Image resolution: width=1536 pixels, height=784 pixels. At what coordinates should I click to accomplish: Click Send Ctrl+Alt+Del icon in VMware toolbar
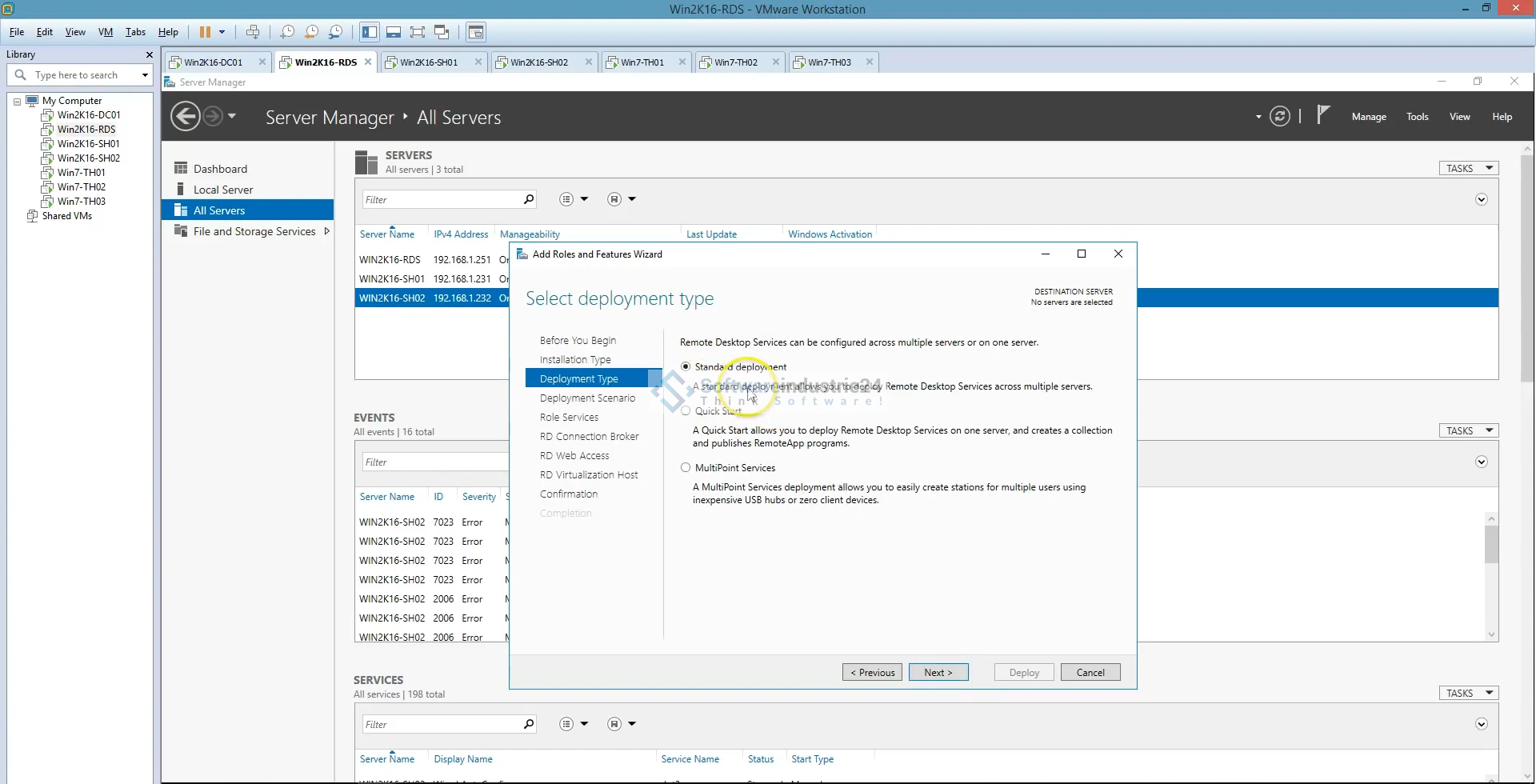pyautogui.click(x=253, y=32)
